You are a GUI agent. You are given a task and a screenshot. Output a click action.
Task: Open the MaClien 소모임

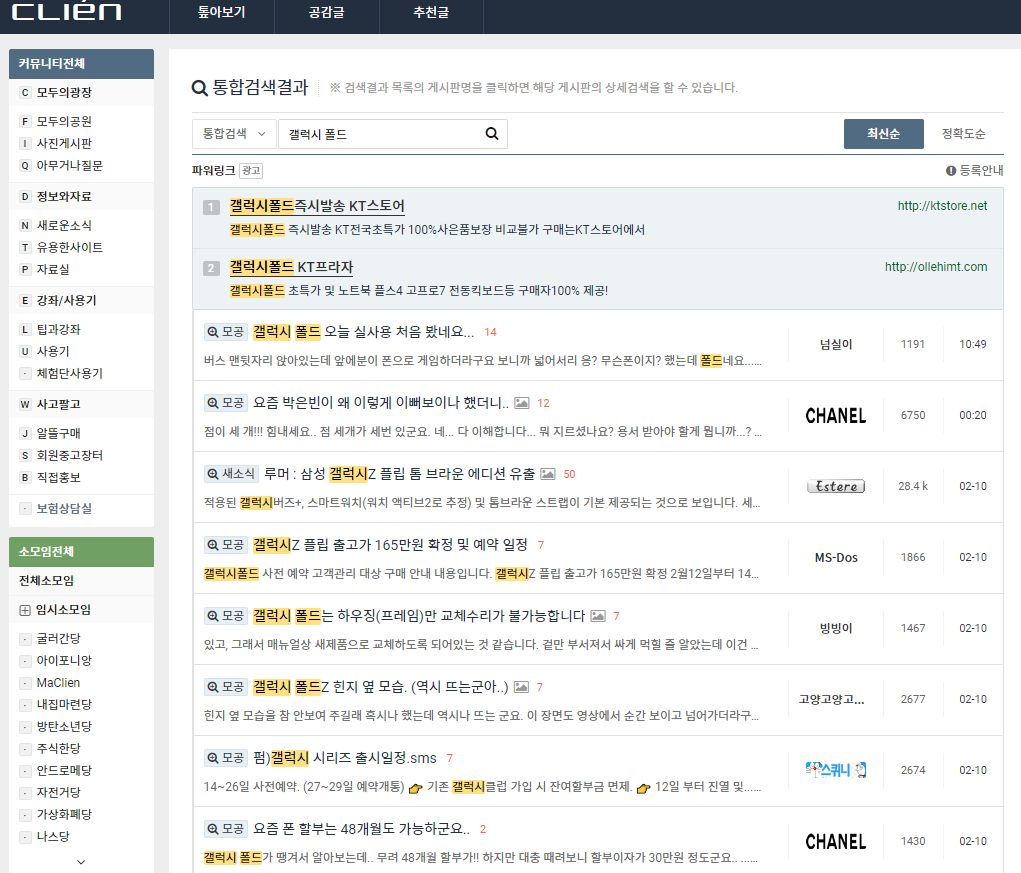coord(58,683)
